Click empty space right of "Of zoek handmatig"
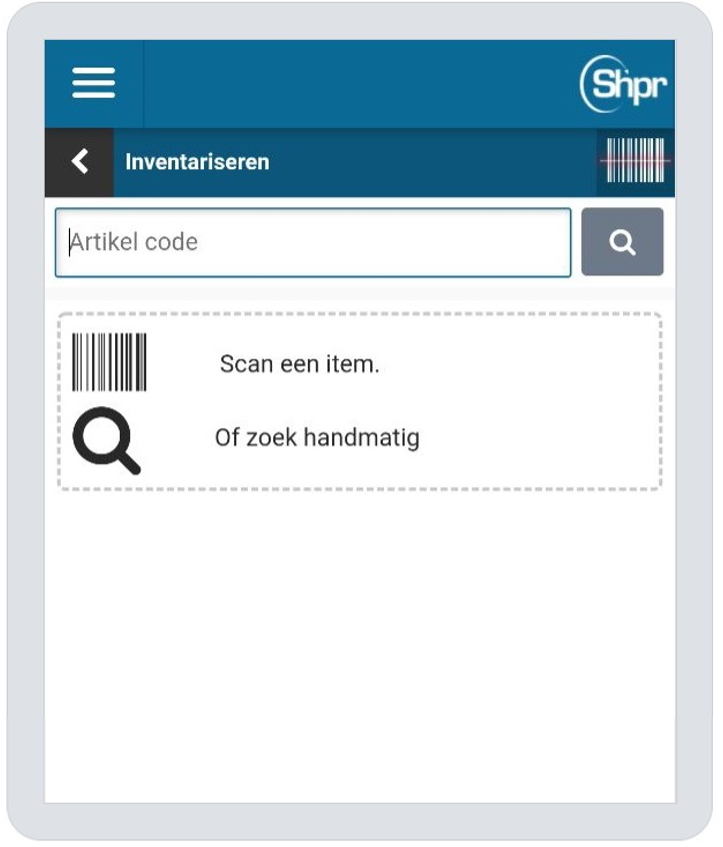This screenshot has height=847, width=723. coord(540,438)
